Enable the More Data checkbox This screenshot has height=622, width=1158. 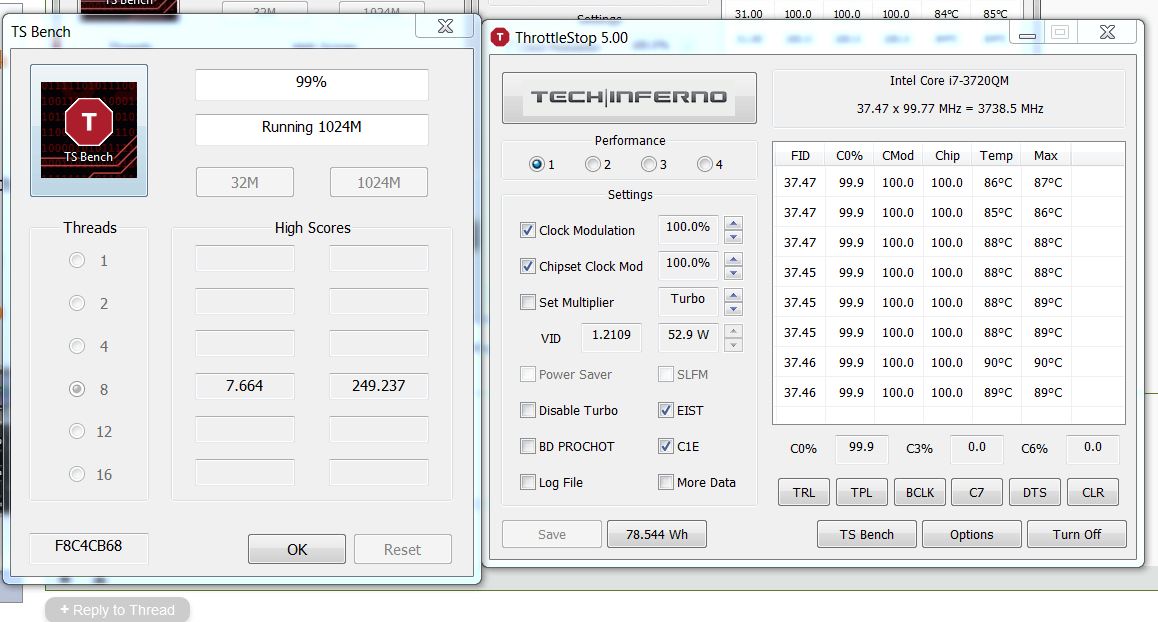665,482
